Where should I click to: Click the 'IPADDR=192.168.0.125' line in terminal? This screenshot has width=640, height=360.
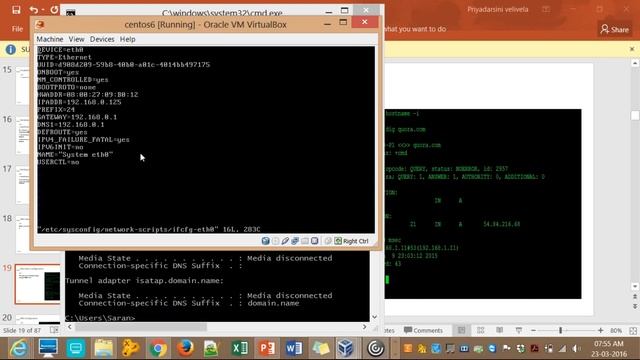(79, 102)
